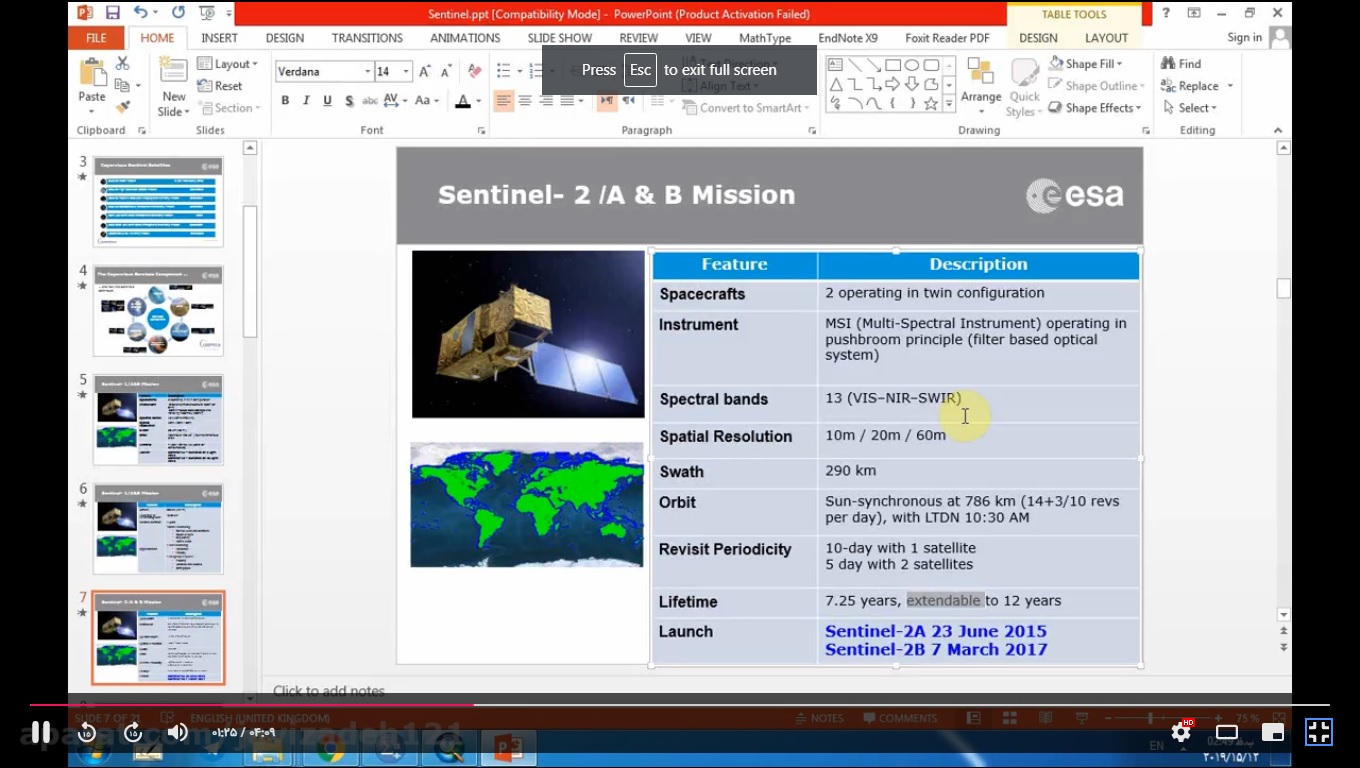Switch to INSERT ribbon tab
Image resolution: width=1360 pixels, height=768 pixels.
click(219, 38)
